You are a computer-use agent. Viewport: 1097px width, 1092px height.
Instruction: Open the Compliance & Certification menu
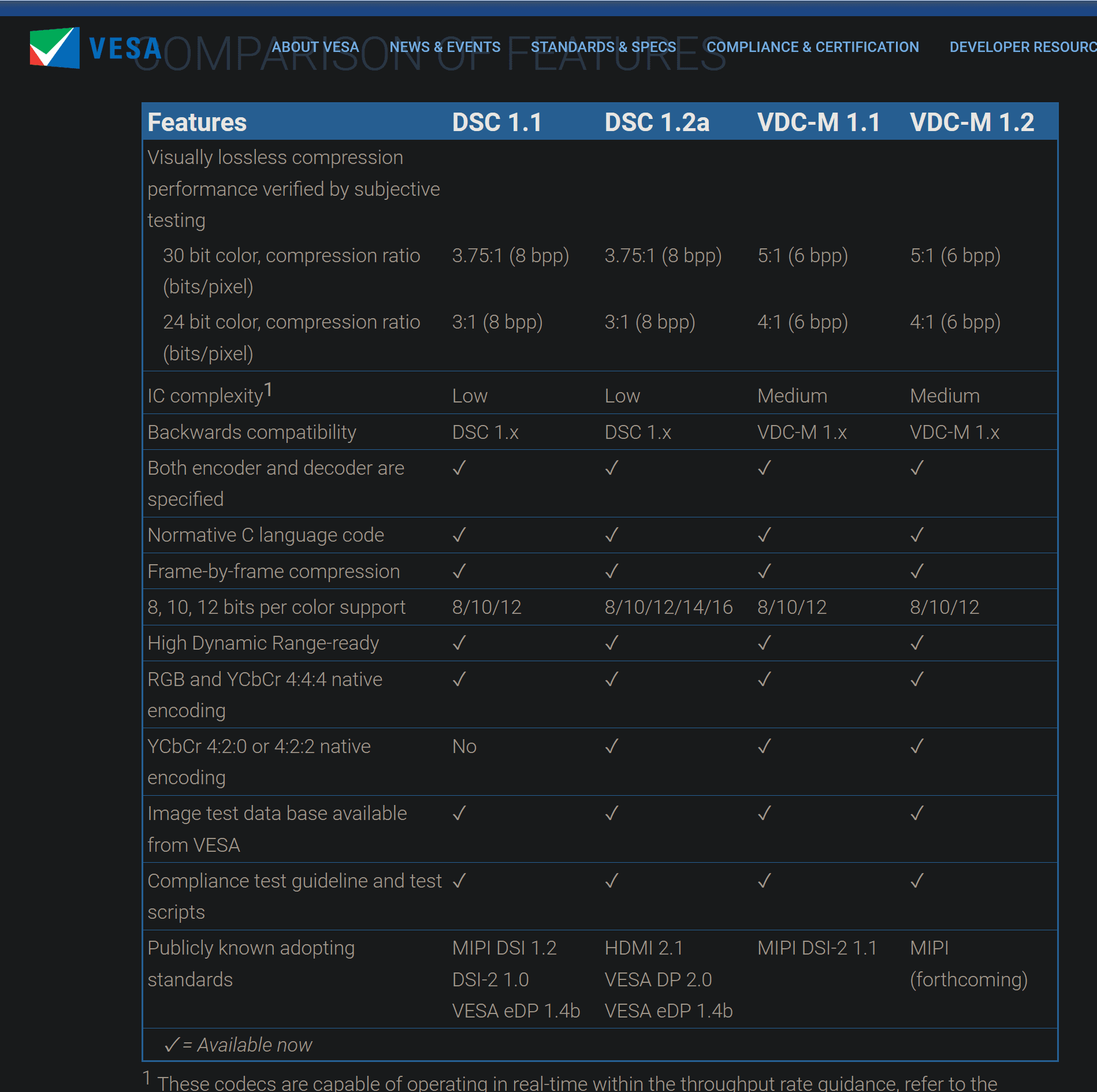point(812,47)
